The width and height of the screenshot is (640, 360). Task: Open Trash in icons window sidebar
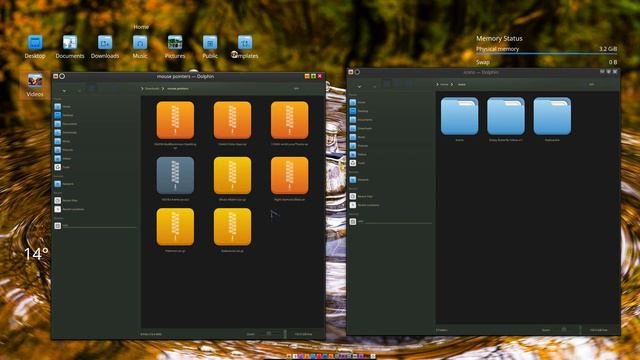[x=358, y=163]
